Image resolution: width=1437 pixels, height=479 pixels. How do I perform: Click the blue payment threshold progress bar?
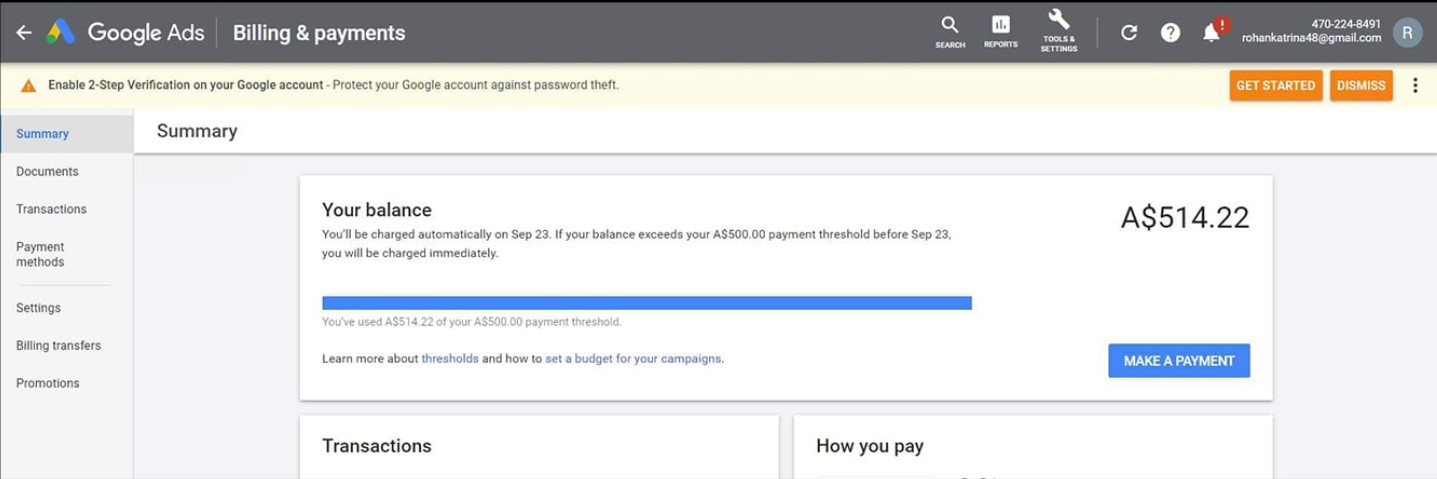pos(646,303)
